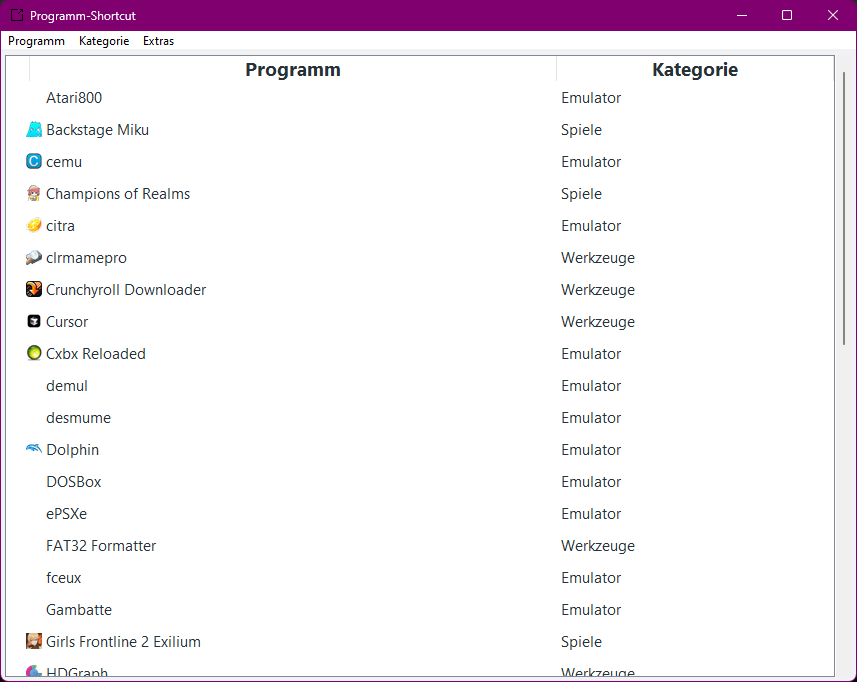Sort list by Programm column header

pos(292,70)
